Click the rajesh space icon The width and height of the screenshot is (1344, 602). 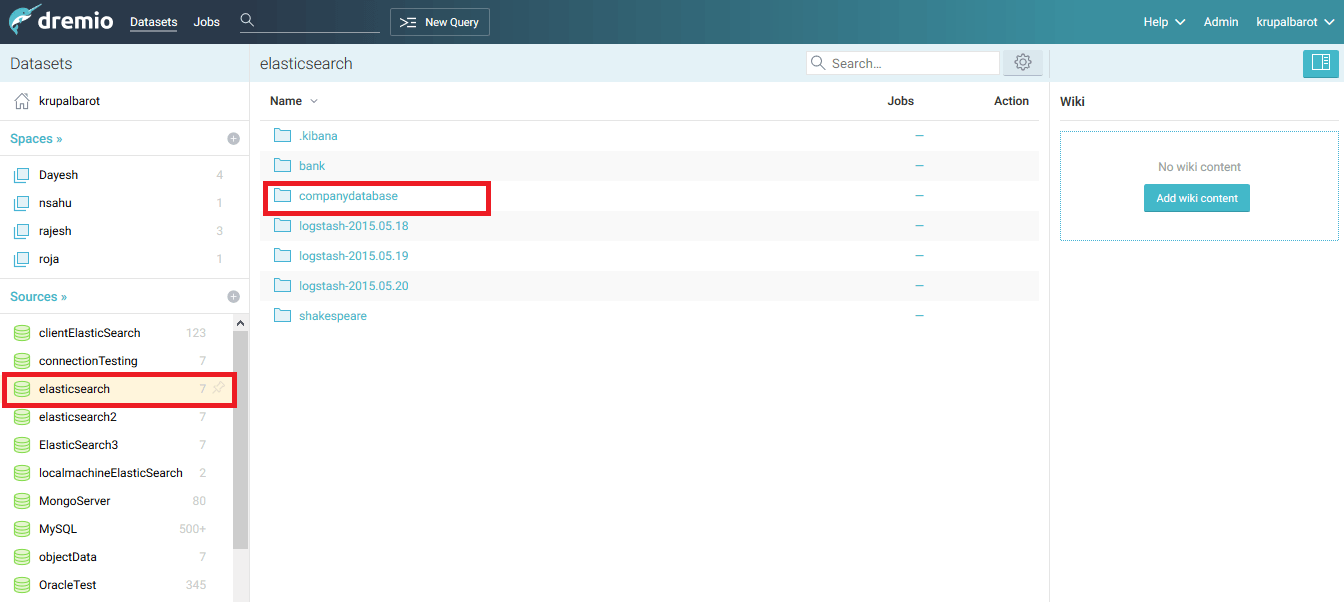[21, 231]
